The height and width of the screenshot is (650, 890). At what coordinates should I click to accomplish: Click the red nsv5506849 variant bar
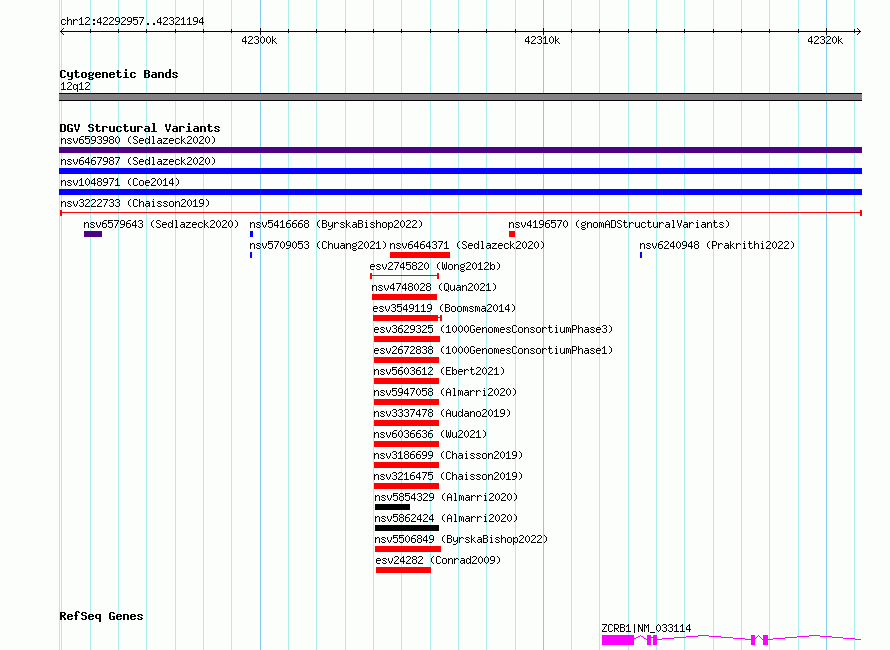(408, 549)
